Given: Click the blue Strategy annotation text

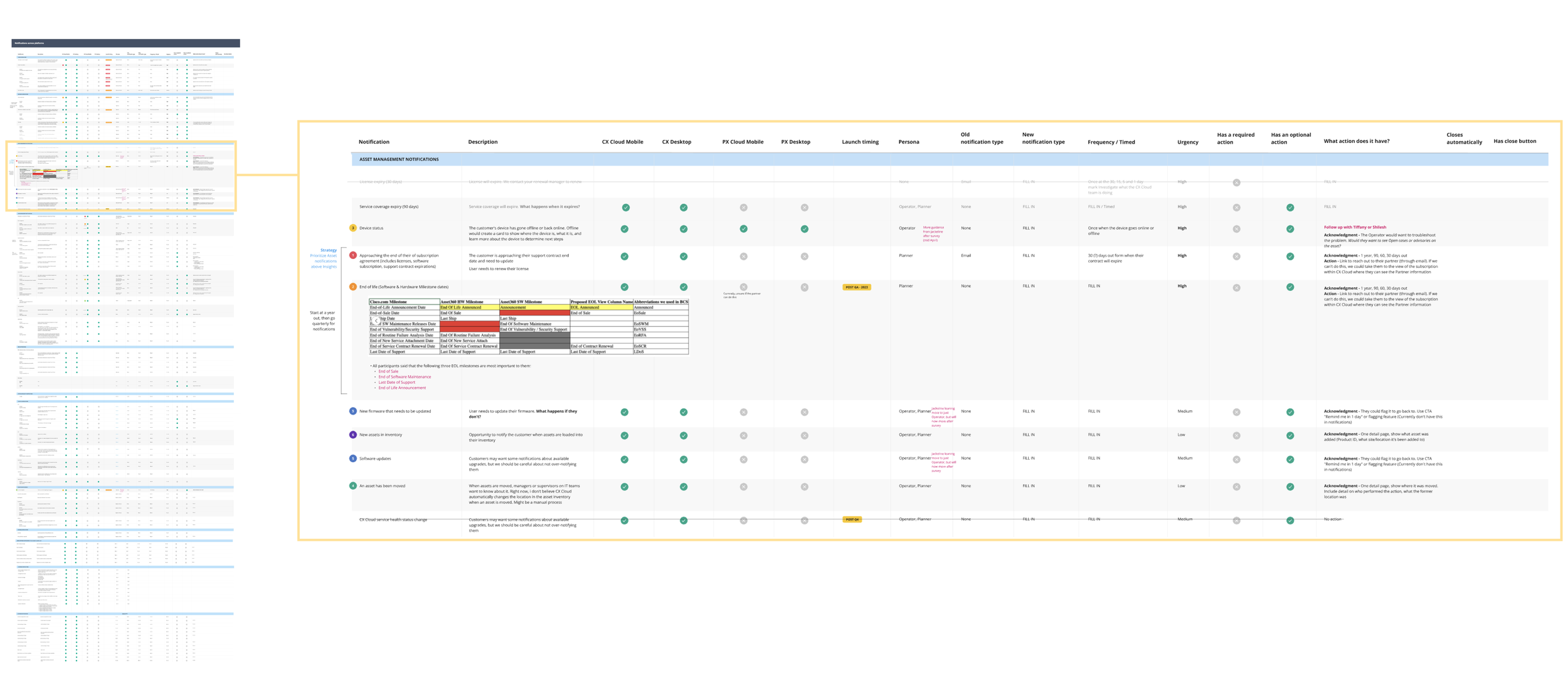Looking at the screenshot, I should click(x=328, y=250).
